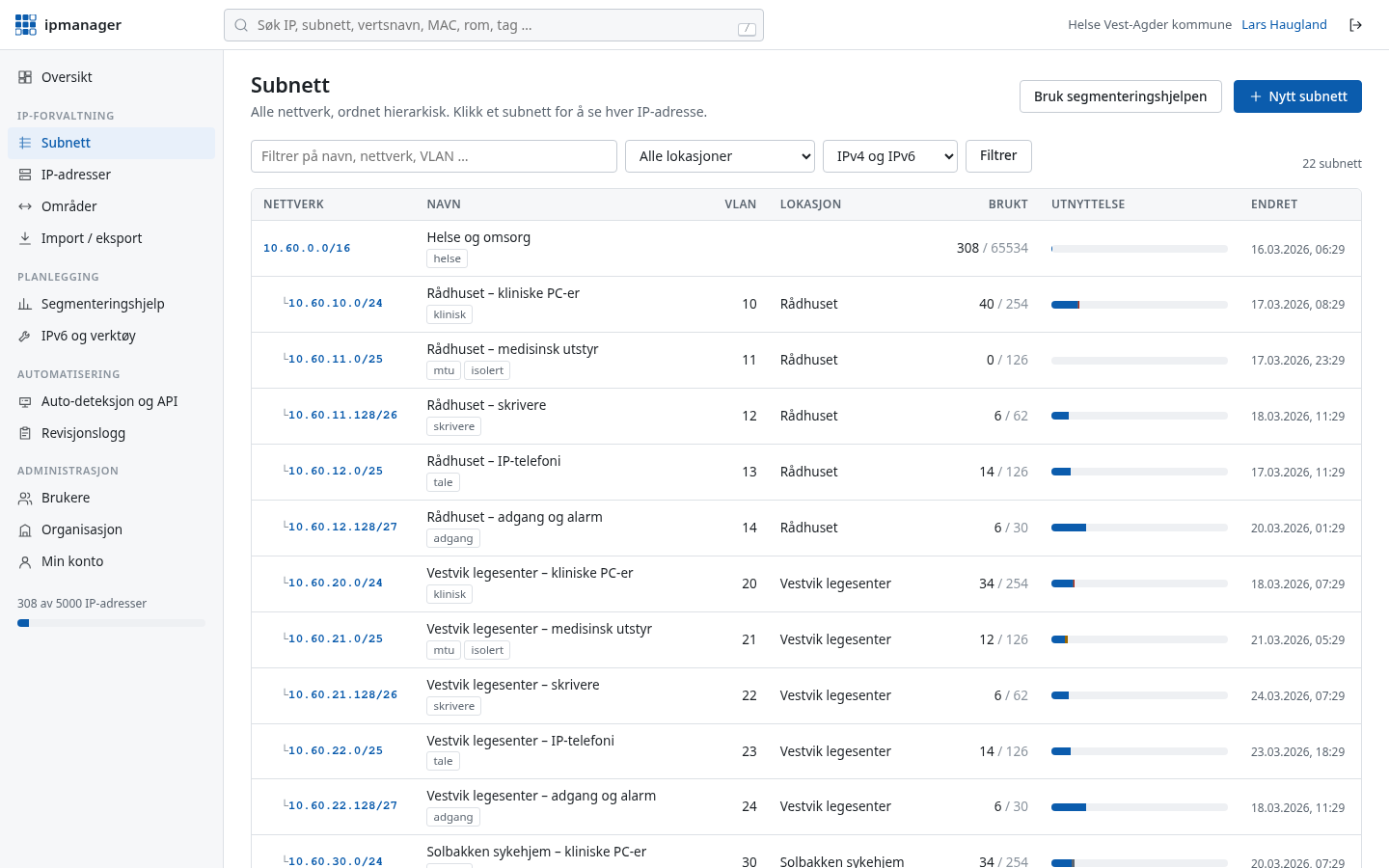The image size is (1389, 868).
Task: Click the Segmenteringshjelp chart icon
Action: [25, 304]
